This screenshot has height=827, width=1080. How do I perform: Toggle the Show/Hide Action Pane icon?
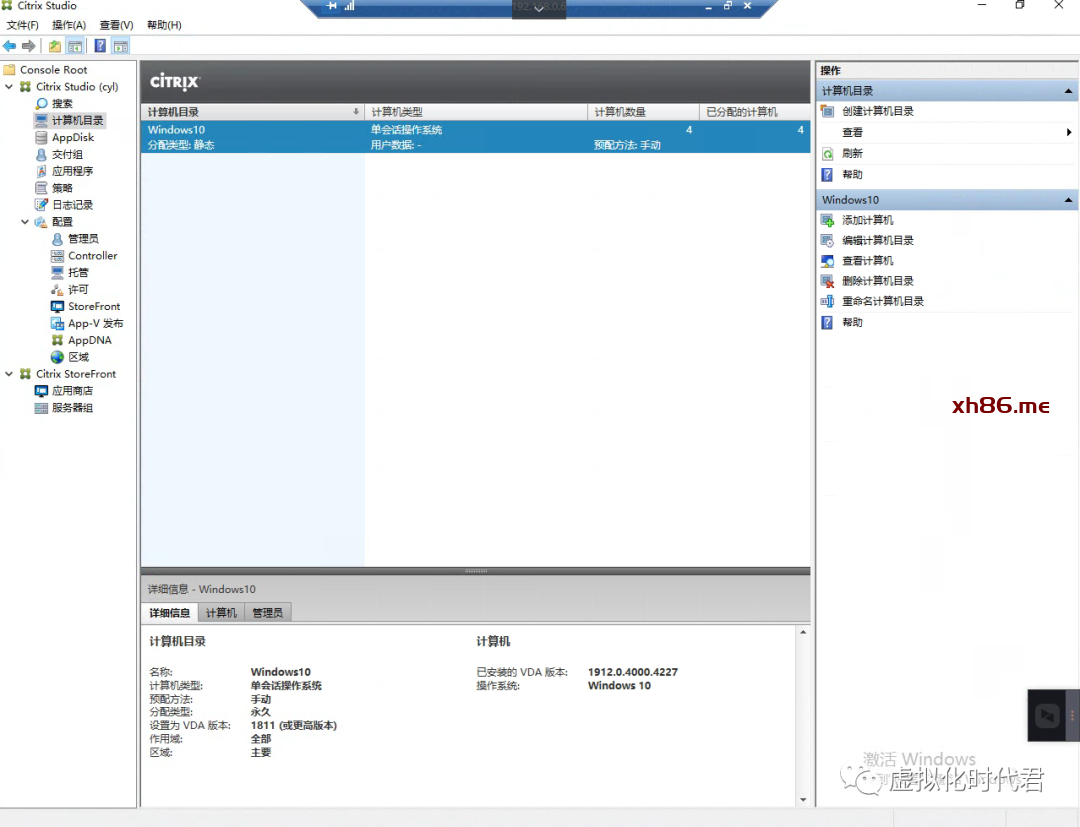(121, 46)
